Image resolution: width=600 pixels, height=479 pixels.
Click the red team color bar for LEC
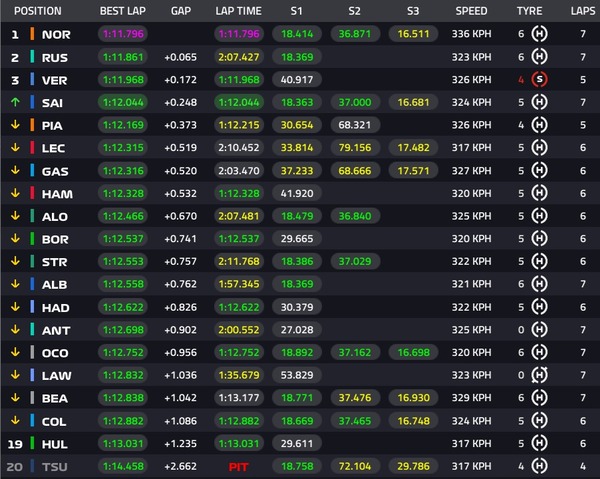[x=32, y=147]
